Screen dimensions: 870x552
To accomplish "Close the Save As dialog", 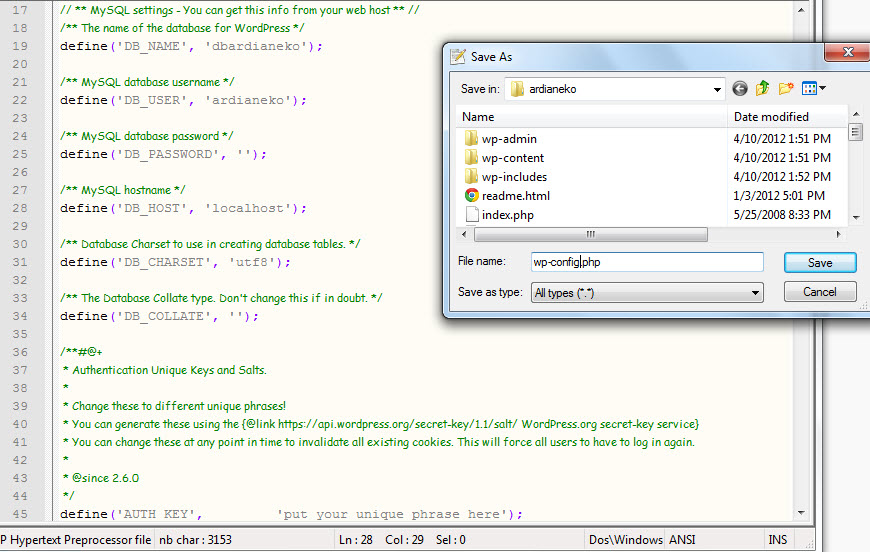I will tap(848, 52).
